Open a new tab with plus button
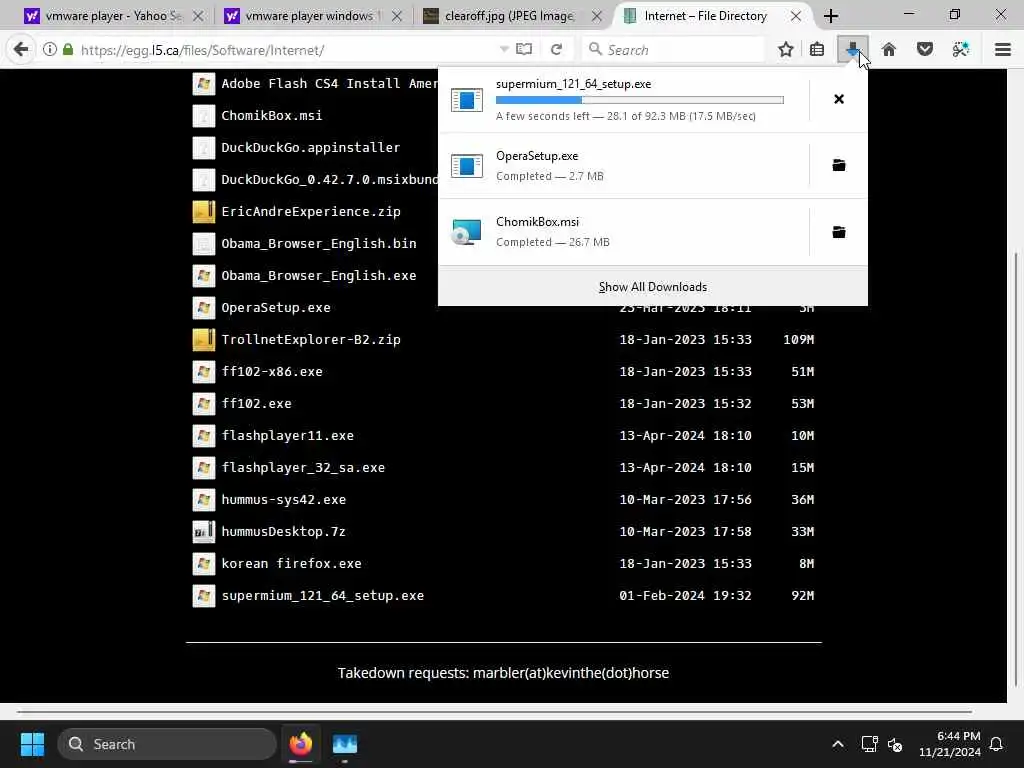Viewport: 1024px width, 768px height. [x=831, y=16]
